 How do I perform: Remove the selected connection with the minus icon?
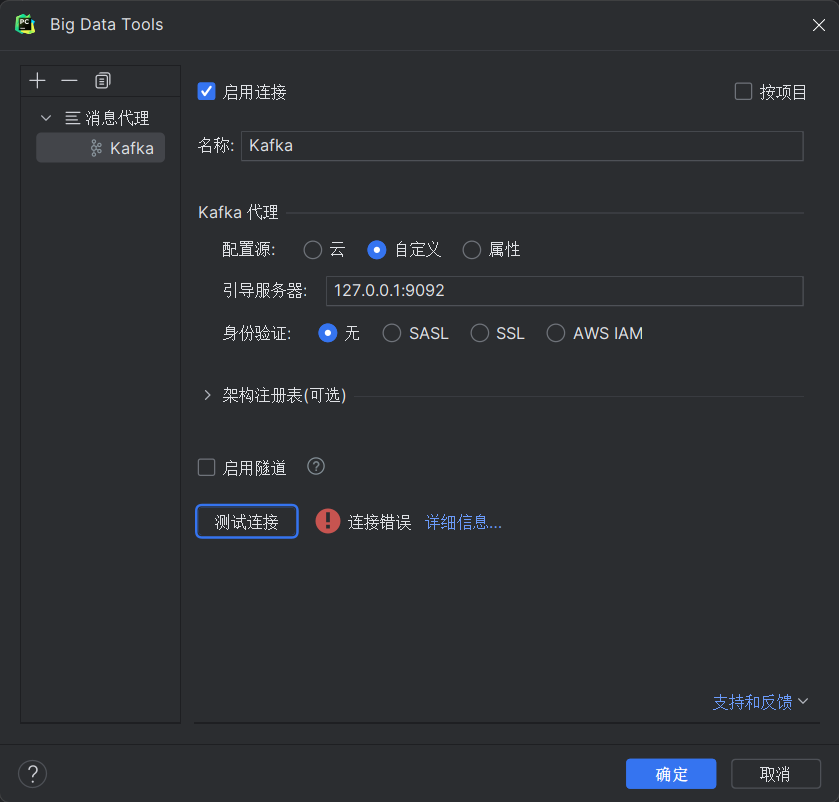coord(70,81)
